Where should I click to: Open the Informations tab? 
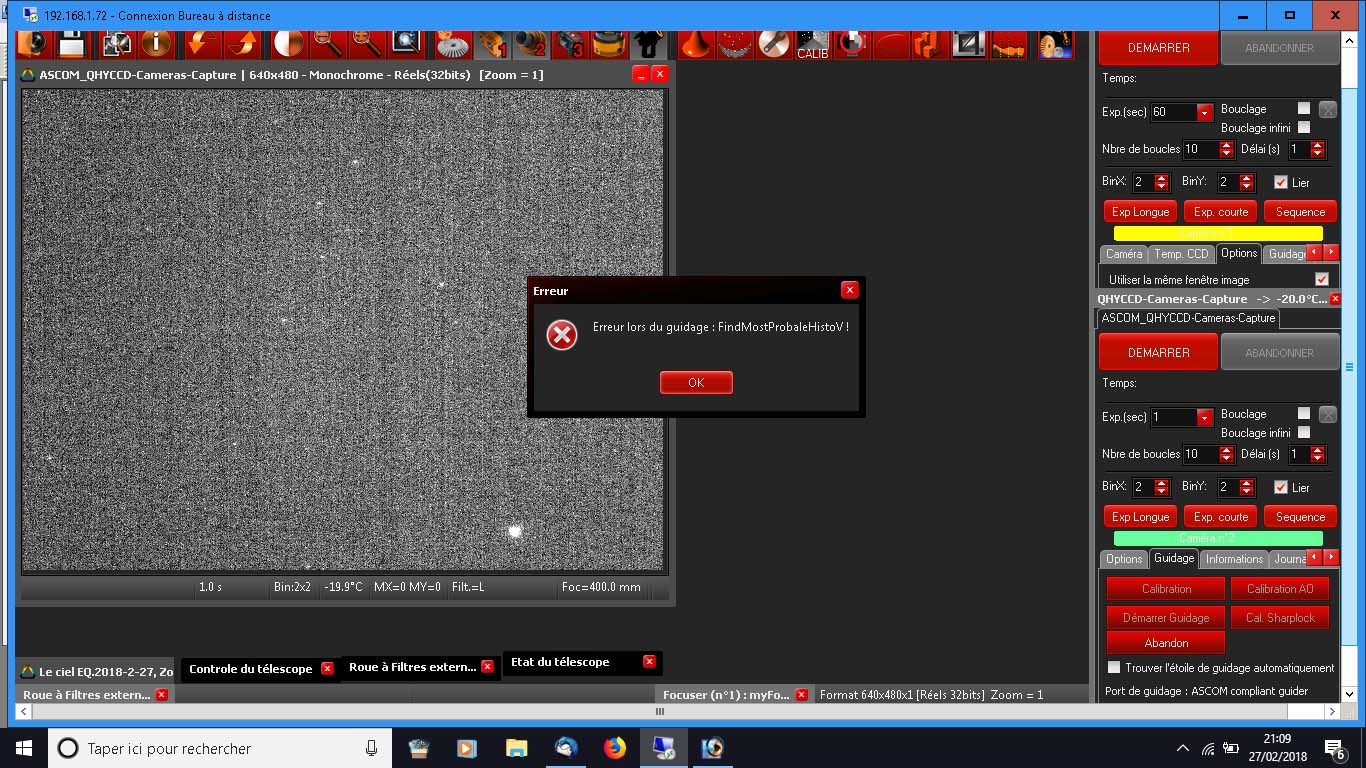point(1234,559)
